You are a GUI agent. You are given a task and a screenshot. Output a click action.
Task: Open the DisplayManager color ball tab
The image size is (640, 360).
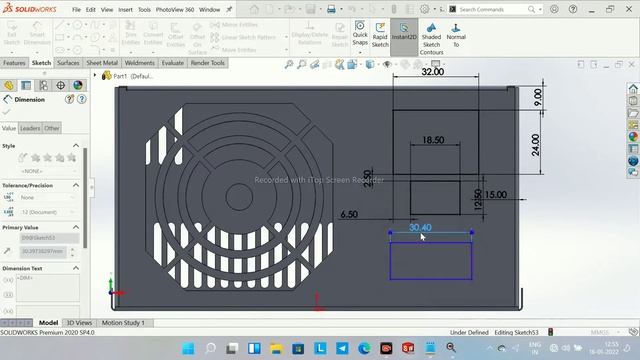coord(78,85)
